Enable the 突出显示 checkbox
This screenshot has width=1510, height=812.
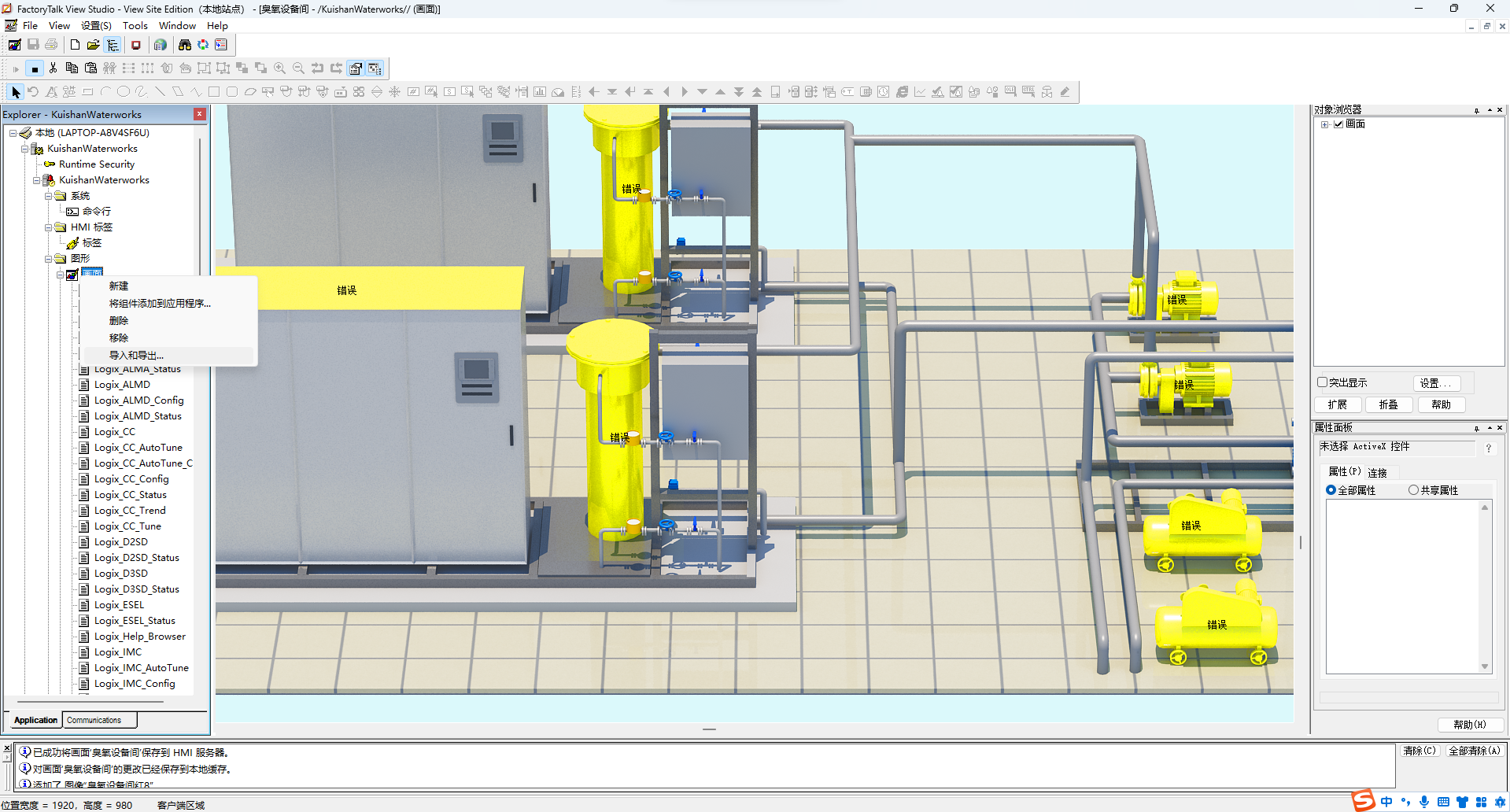point(1323,382)
